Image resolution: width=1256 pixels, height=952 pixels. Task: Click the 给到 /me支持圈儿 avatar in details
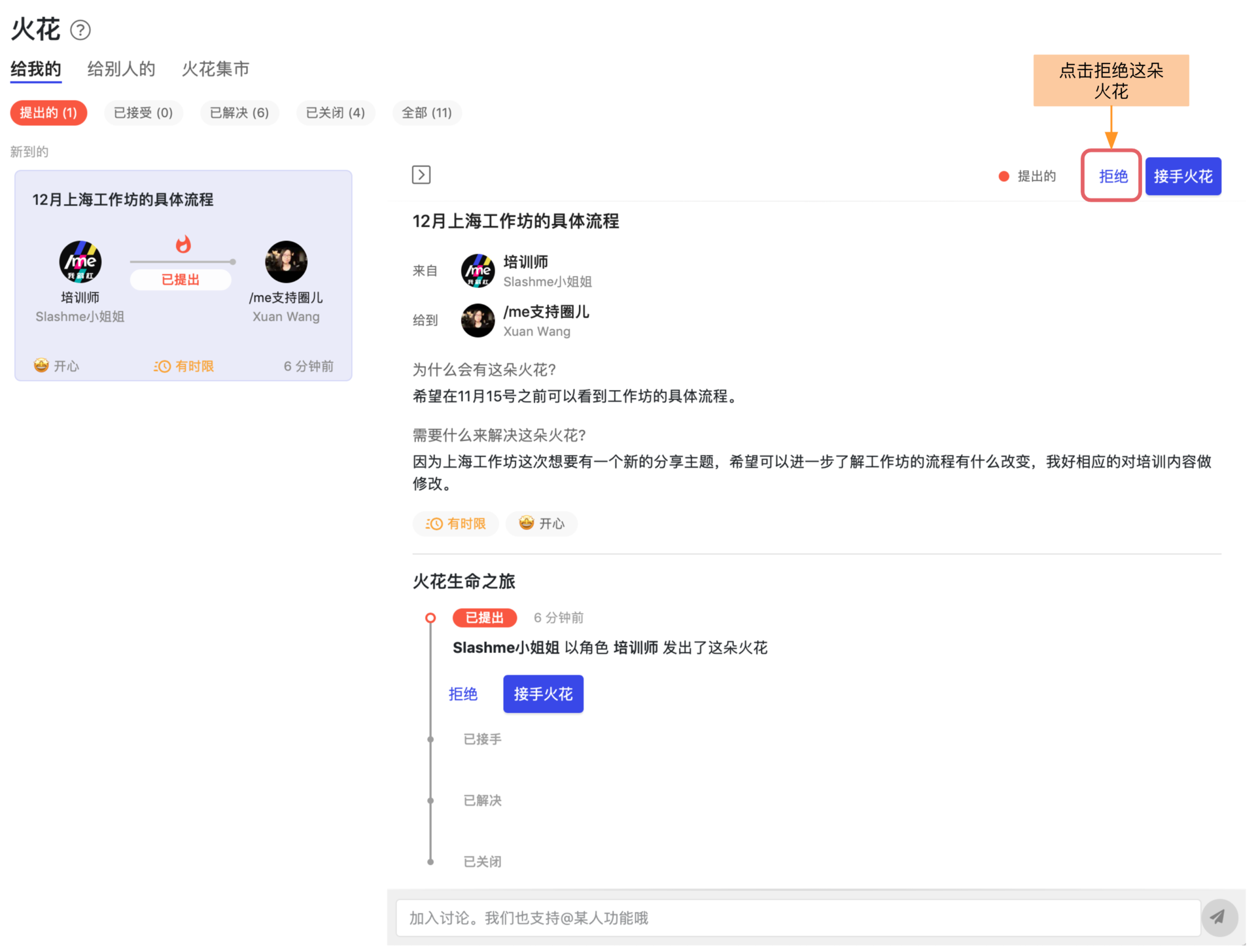click(x=478, y=321)
